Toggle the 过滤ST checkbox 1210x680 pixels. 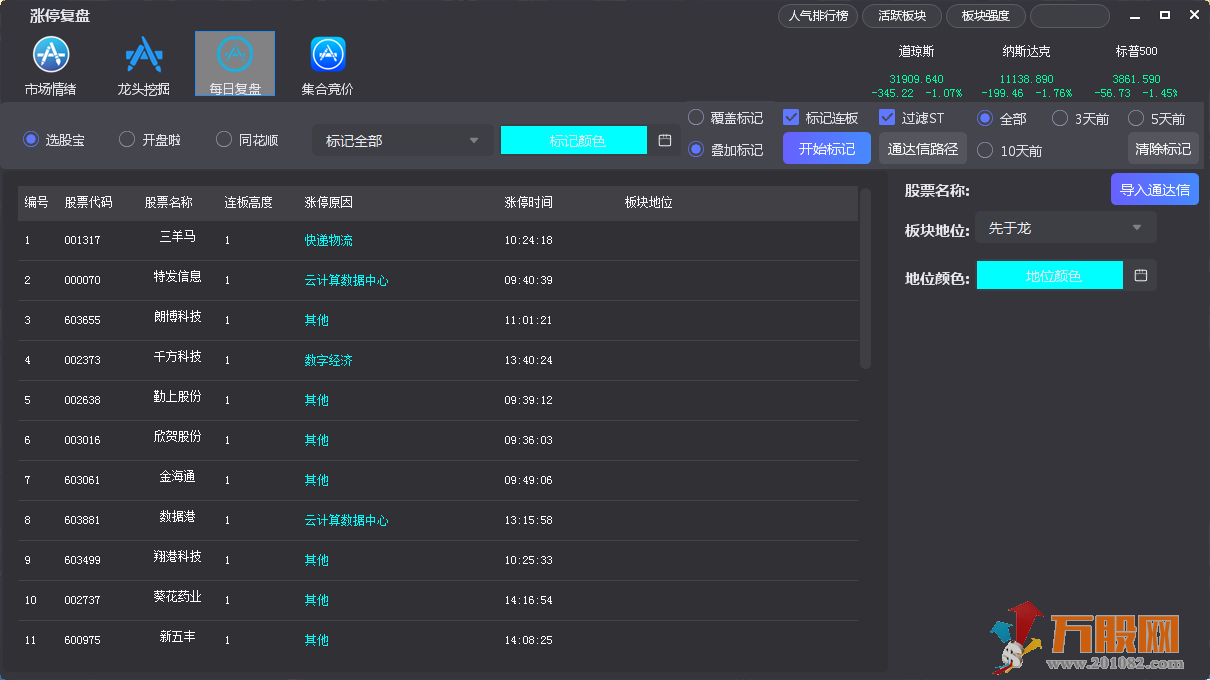click(x=911, y=118)
